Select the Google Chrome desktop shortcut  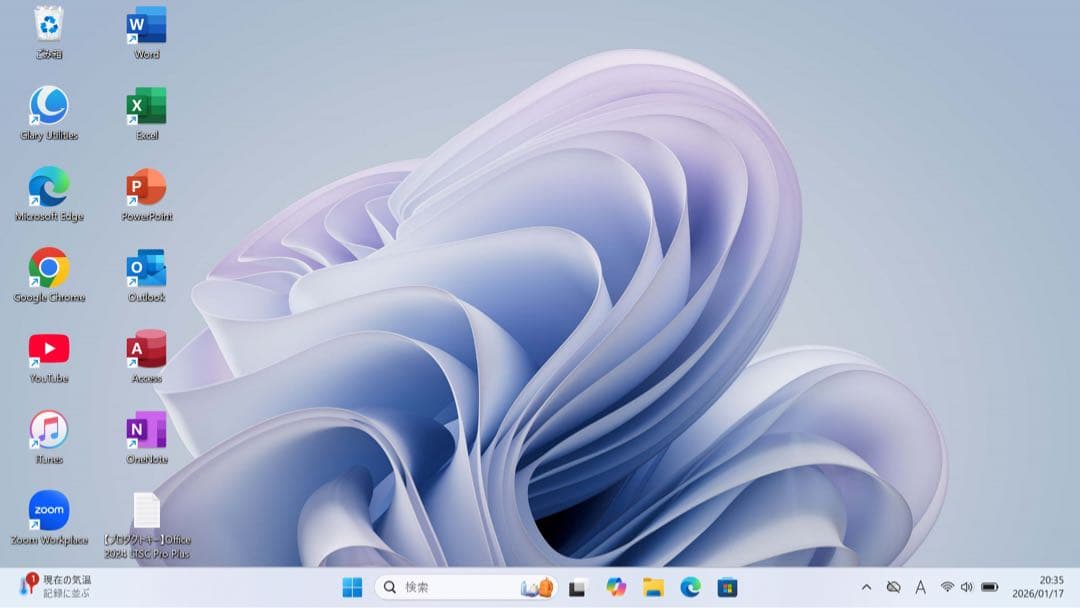(48, 268)
